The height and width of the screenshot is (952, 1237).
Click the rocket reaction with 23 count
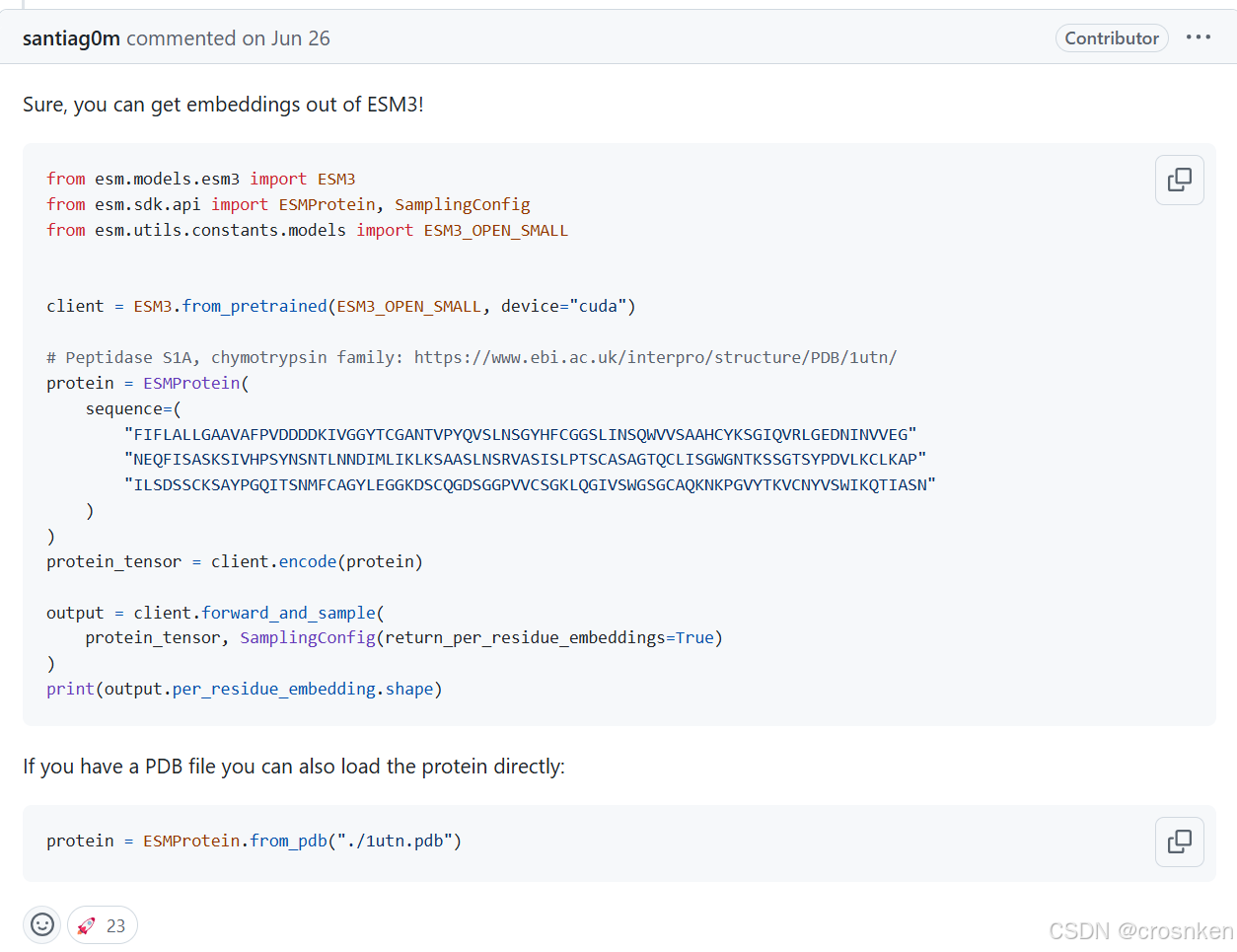point(103,925)
